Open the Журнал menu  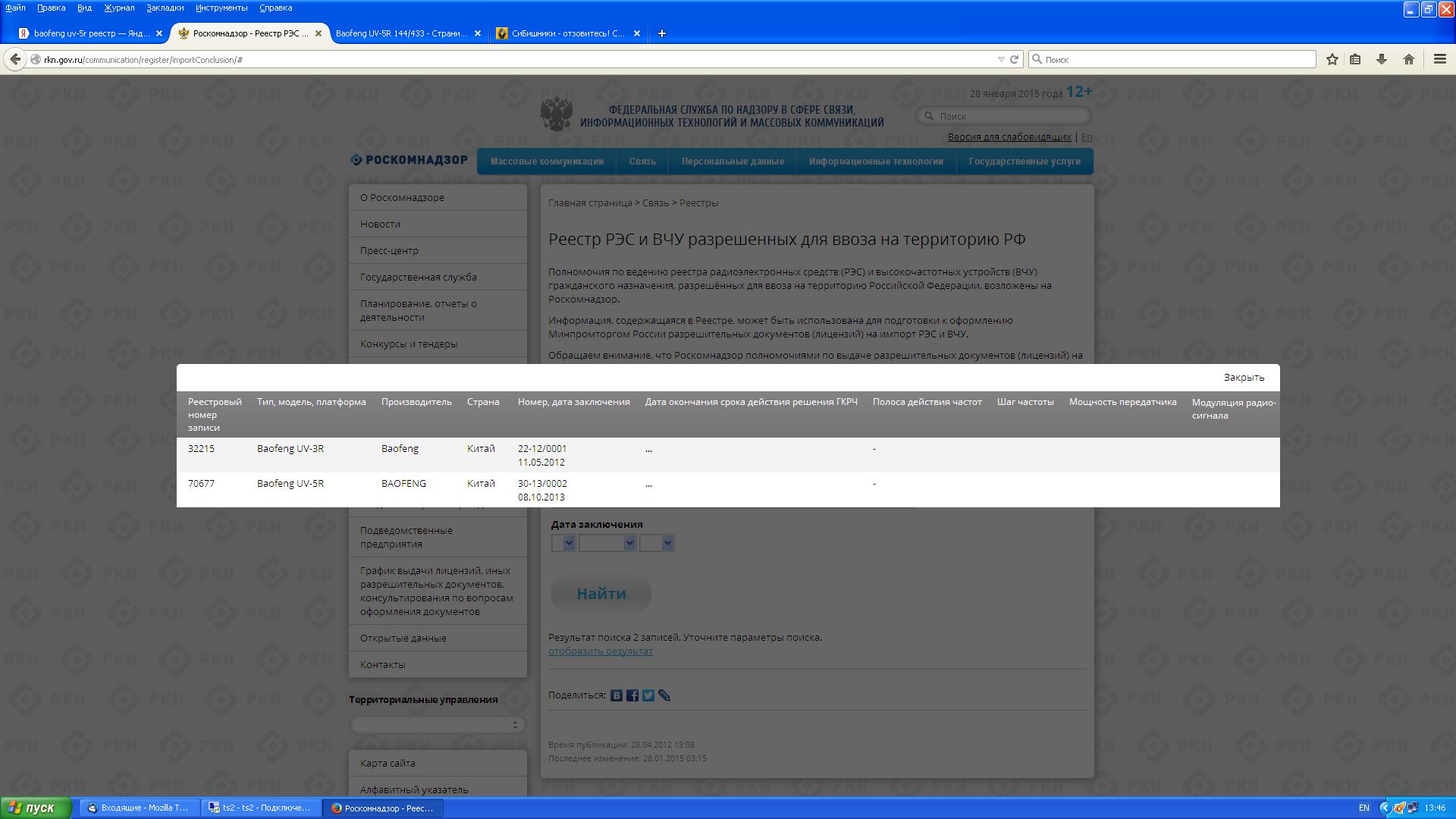coord(119,8)
